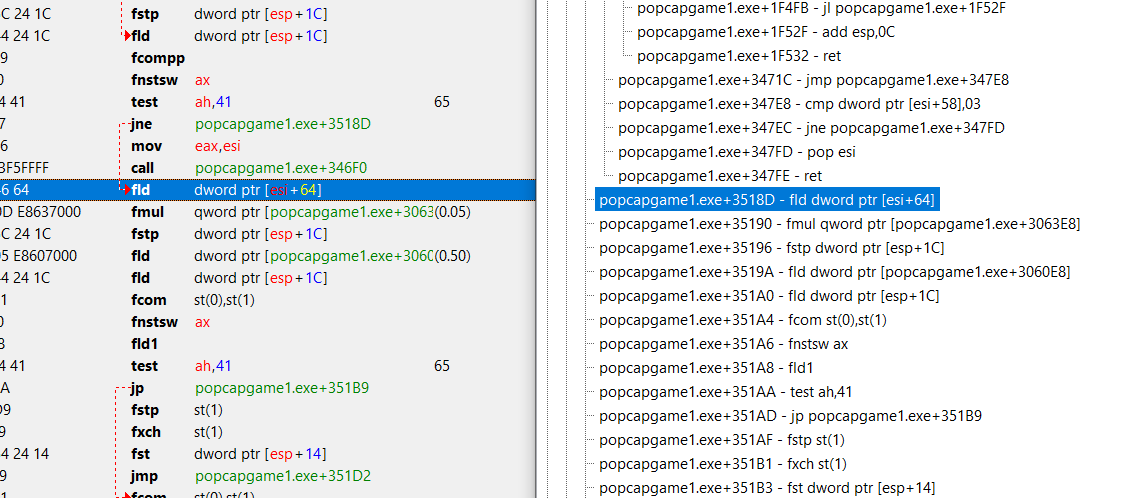1124x498 pixels.
Task: Select test ah,41 row just above jp
Action: [x=267, y=366]
